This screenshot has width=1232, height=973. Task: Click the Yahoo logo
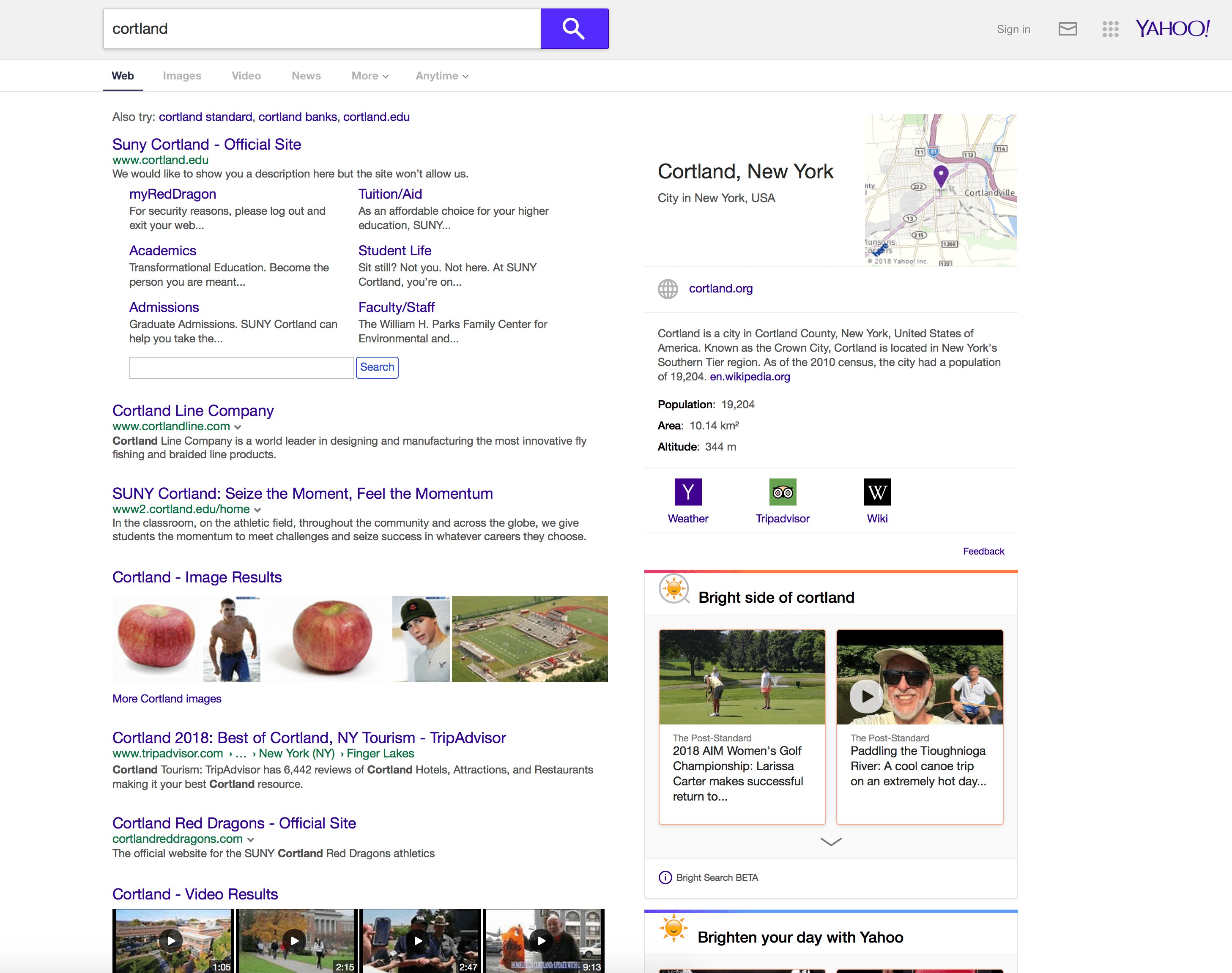pyautogui.click(x=1172, y=28)
